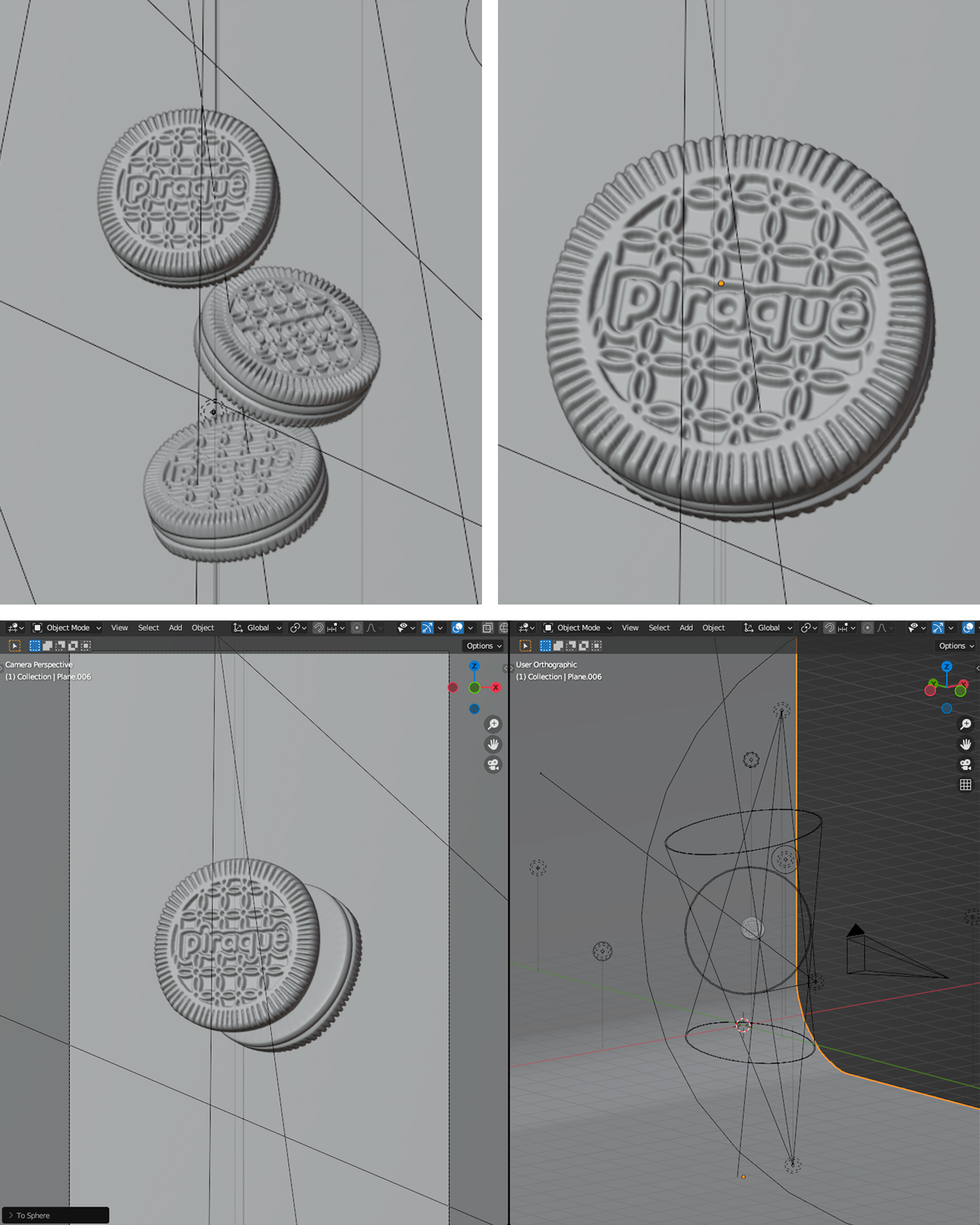Toggle snapping magnet in User Orthographic viewport
This screenshot has width=980, height=1225.
(829, 628)
